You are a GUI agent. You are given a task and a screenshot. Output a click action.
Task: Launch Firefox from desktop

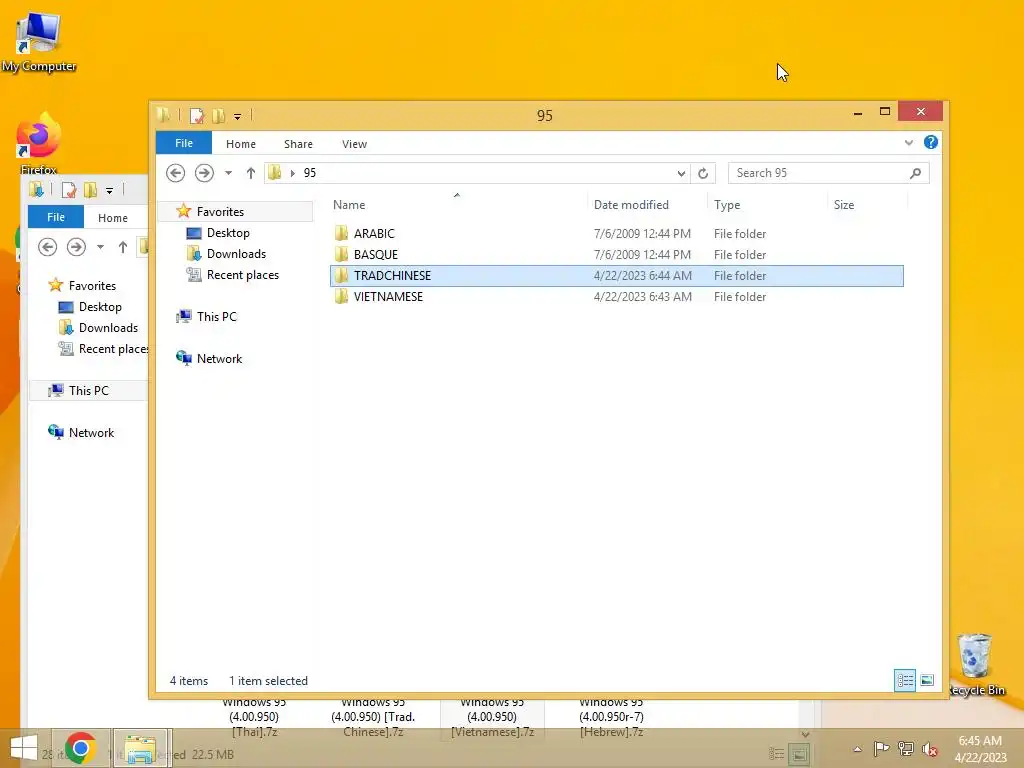[39, 144]
